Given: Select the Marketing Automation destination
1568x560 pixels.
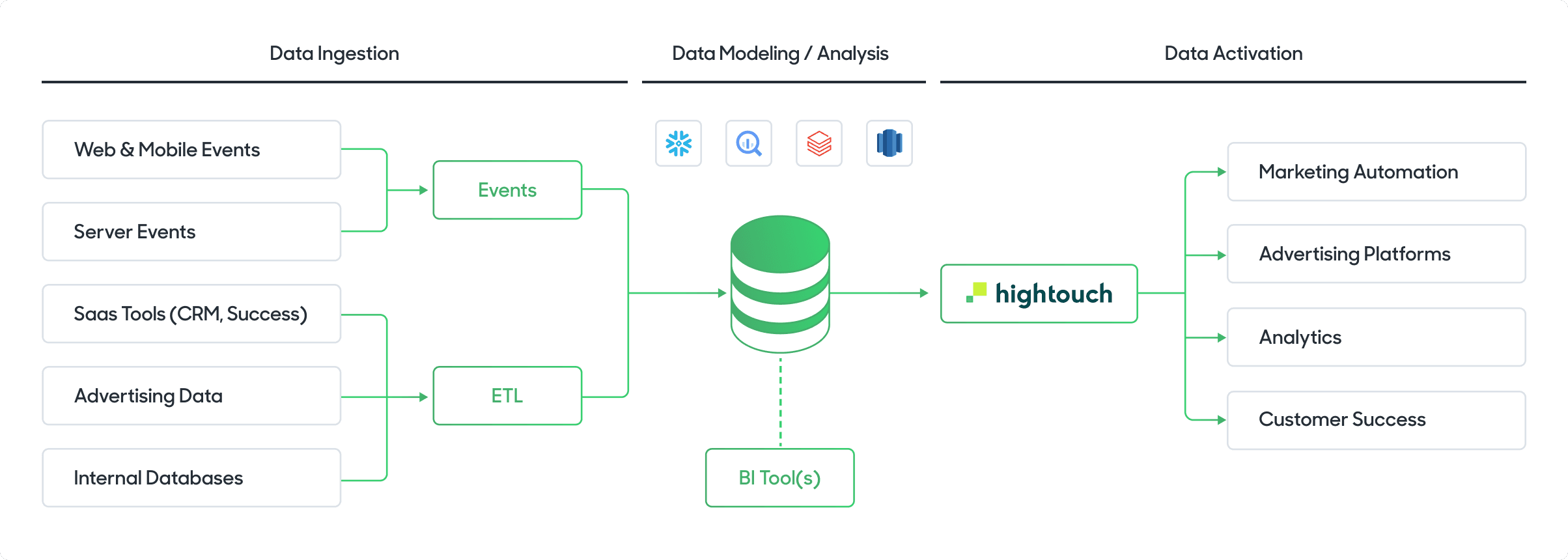Looking at the screenshot, I should click(x=1377, y=172).
